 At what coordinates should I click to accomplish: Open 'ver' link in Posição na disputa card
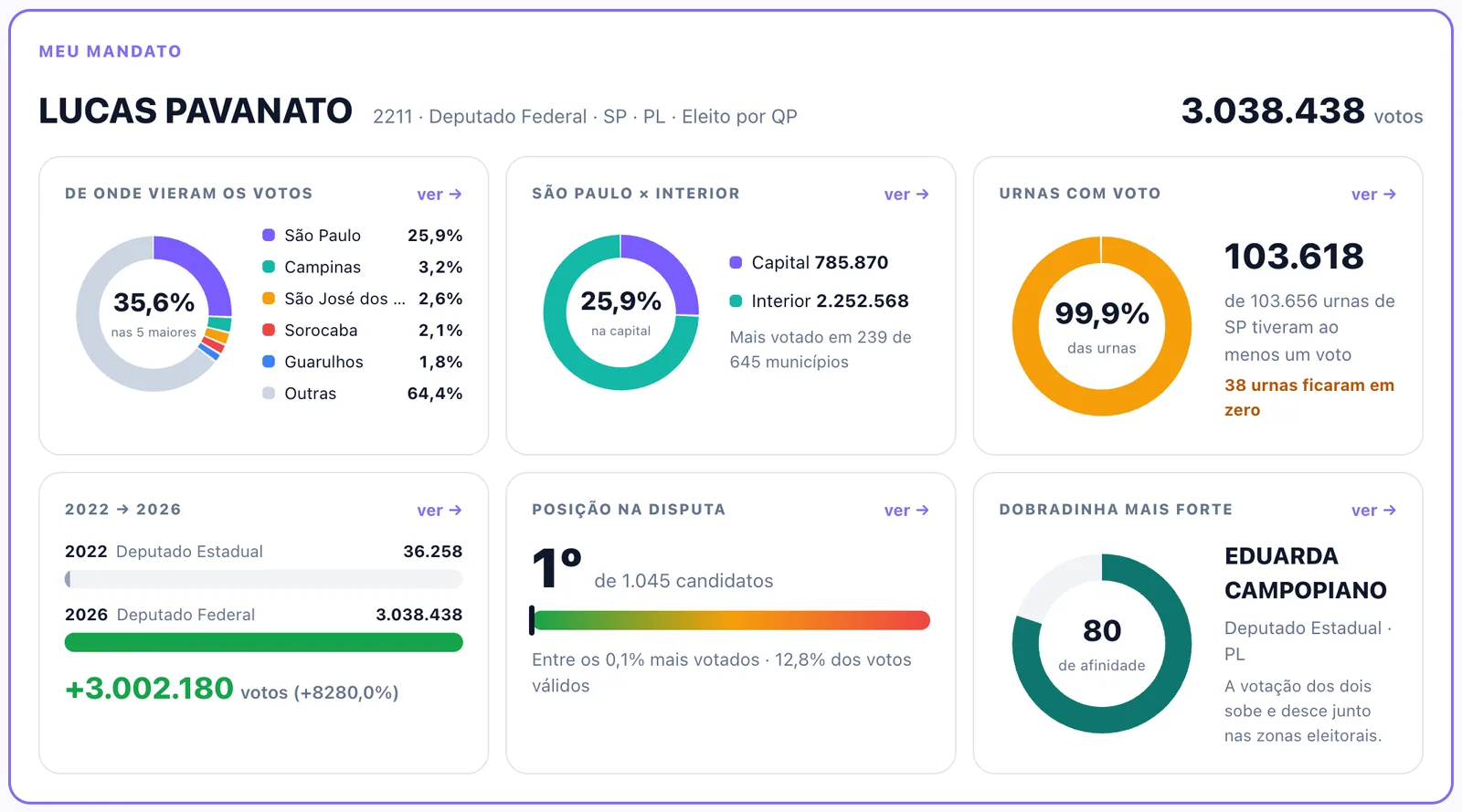906,511
